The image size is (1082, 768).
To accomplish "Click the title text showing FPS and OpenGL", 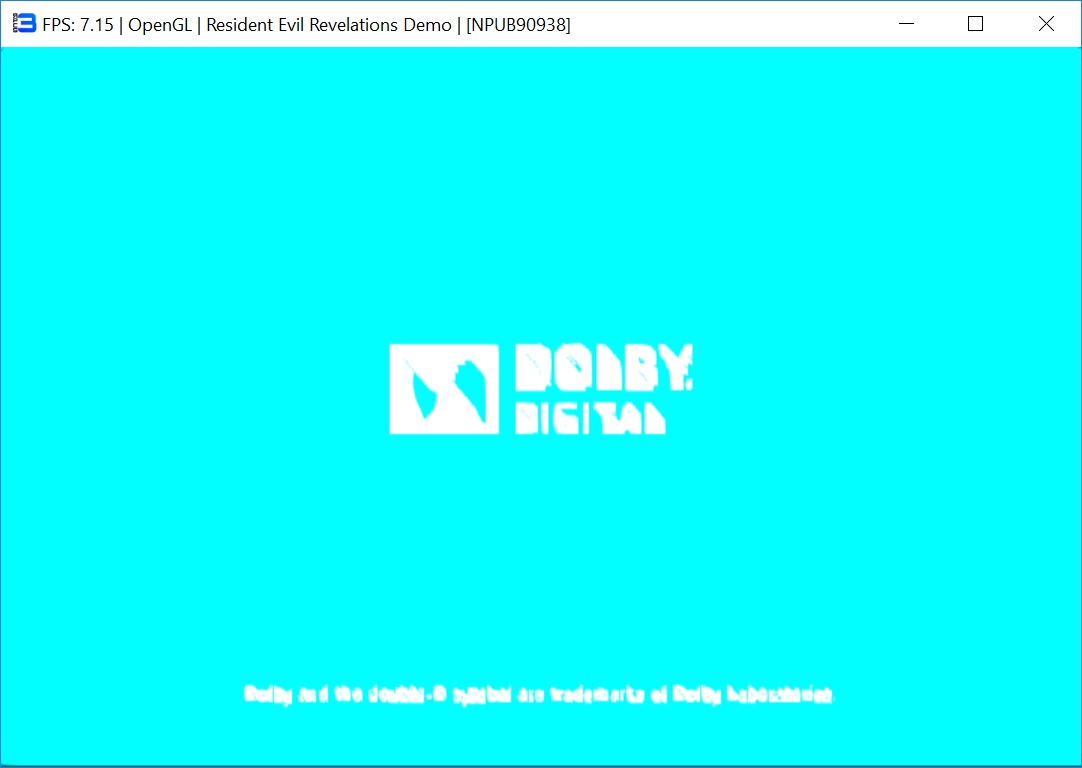I will 306,25.
